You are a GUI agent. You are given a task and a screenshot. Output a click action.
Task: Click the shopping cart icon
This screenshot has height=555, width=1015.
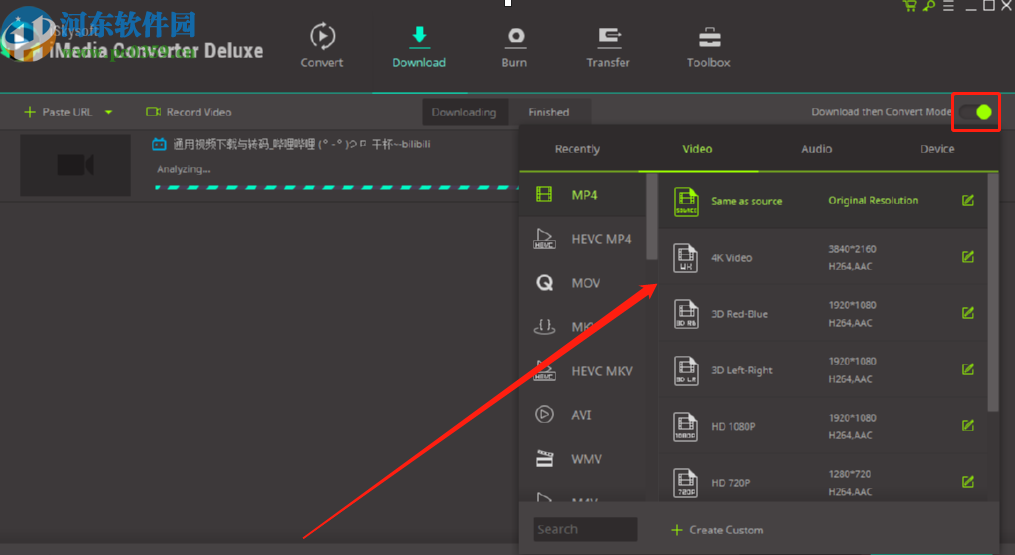909,6
